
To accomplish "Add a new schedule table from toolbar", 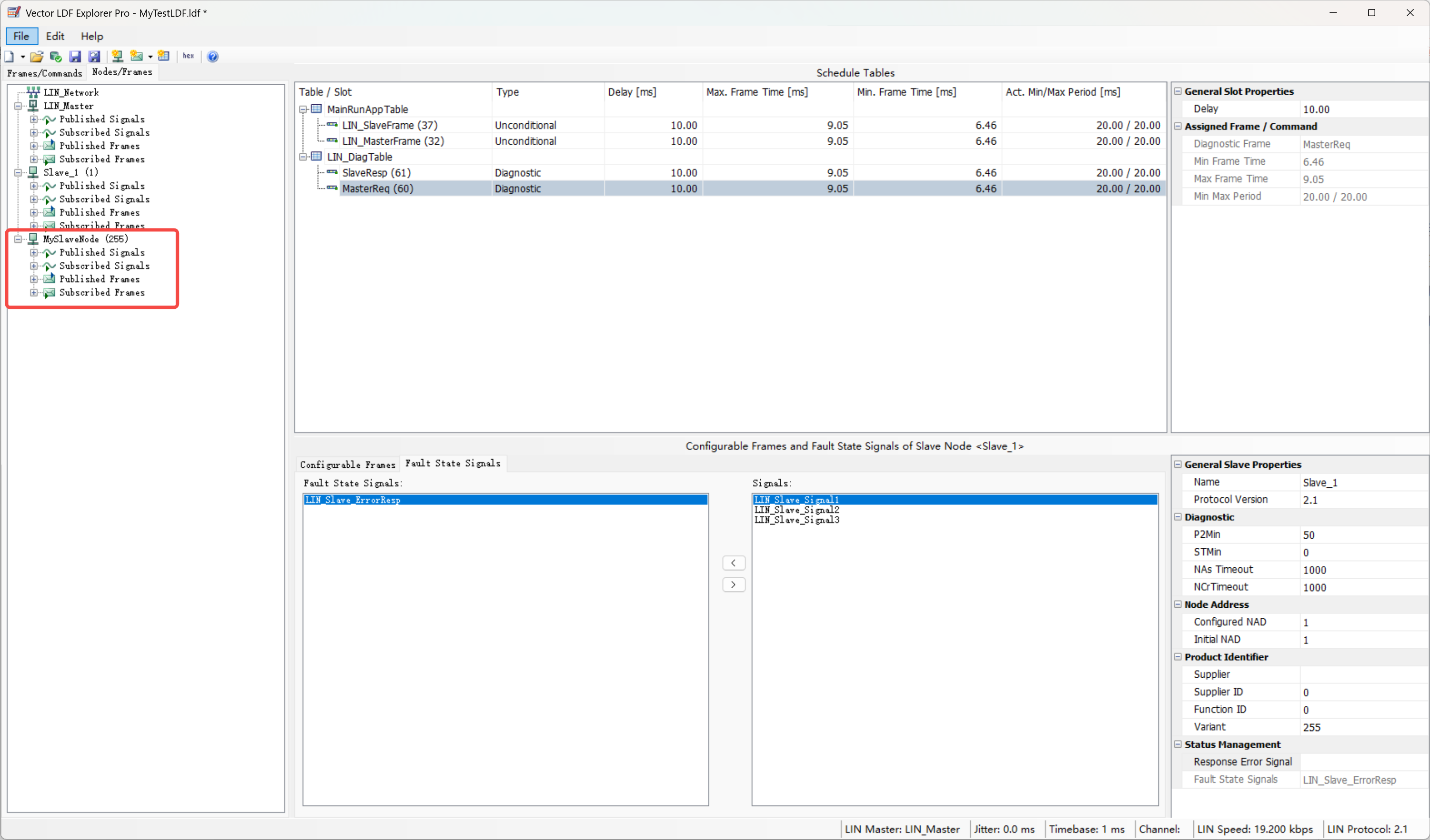I will tap(164, 56).
